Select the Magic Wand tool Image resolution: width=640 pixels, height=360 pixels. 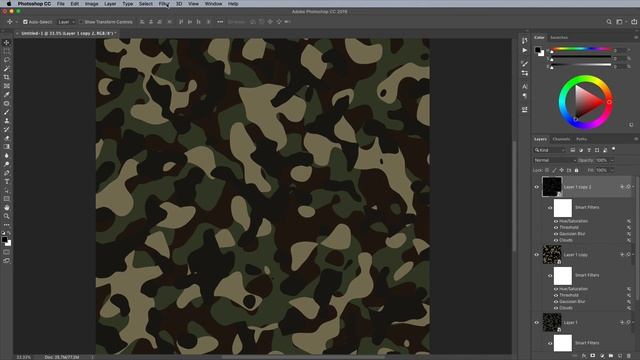pos(7,69)
